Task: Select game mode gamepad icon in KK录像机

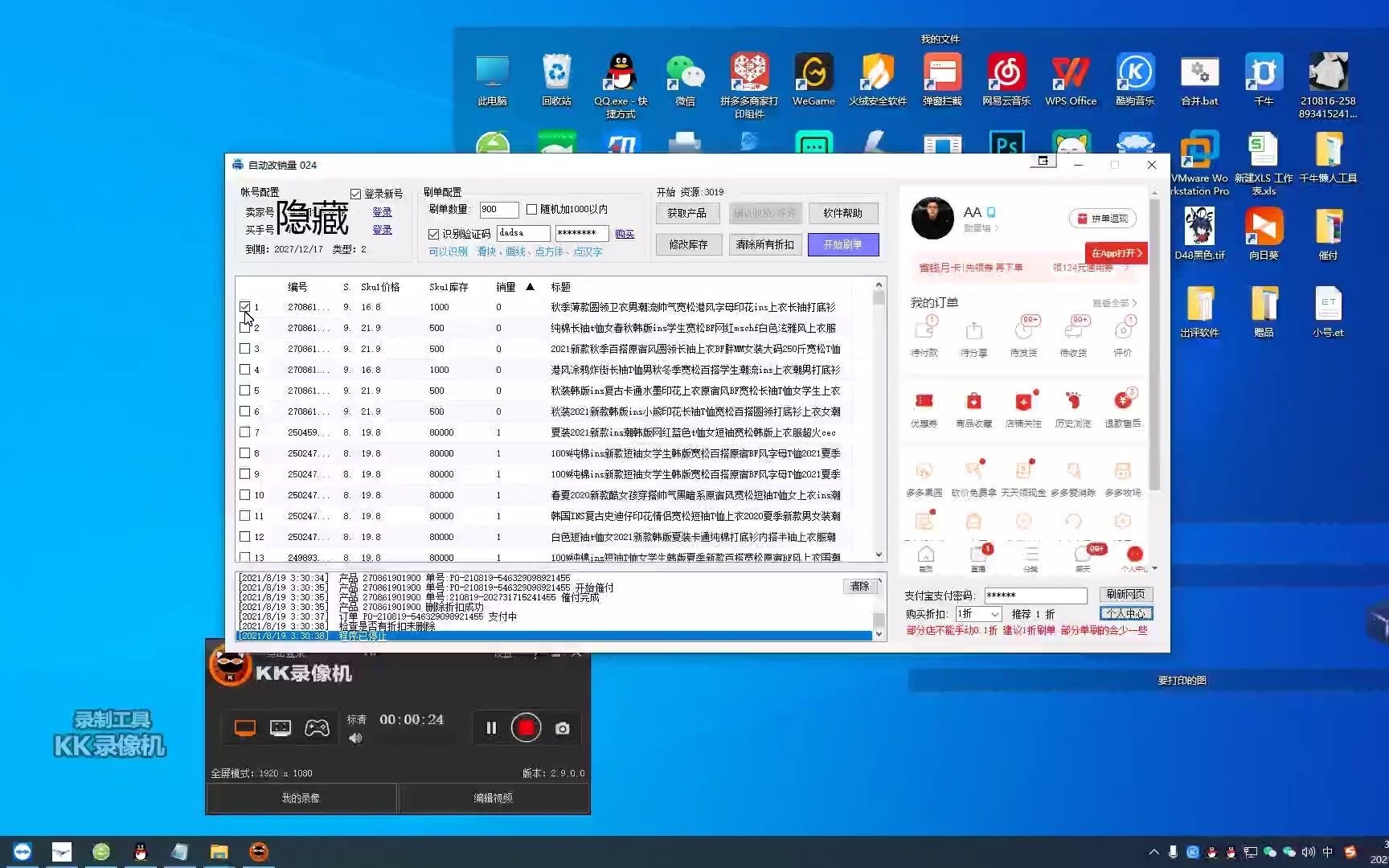Action: pos(317,728)
